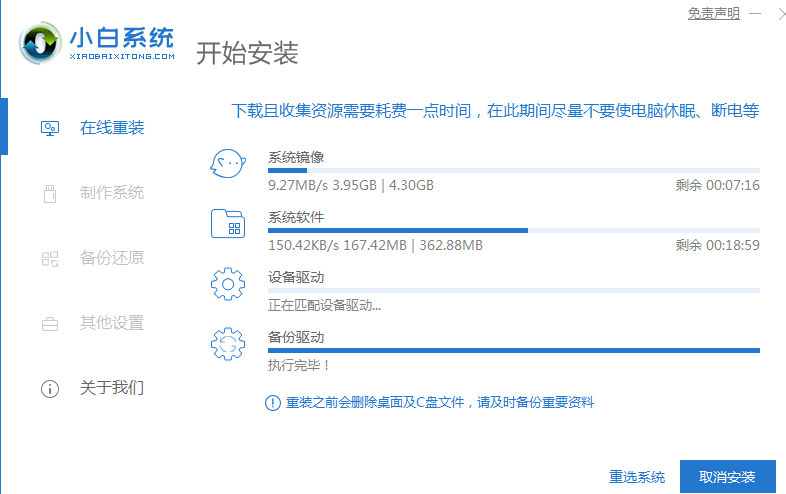Click the info icon beside 关于我们
This screenshot has width=786, height=494.
click(50, 388)
